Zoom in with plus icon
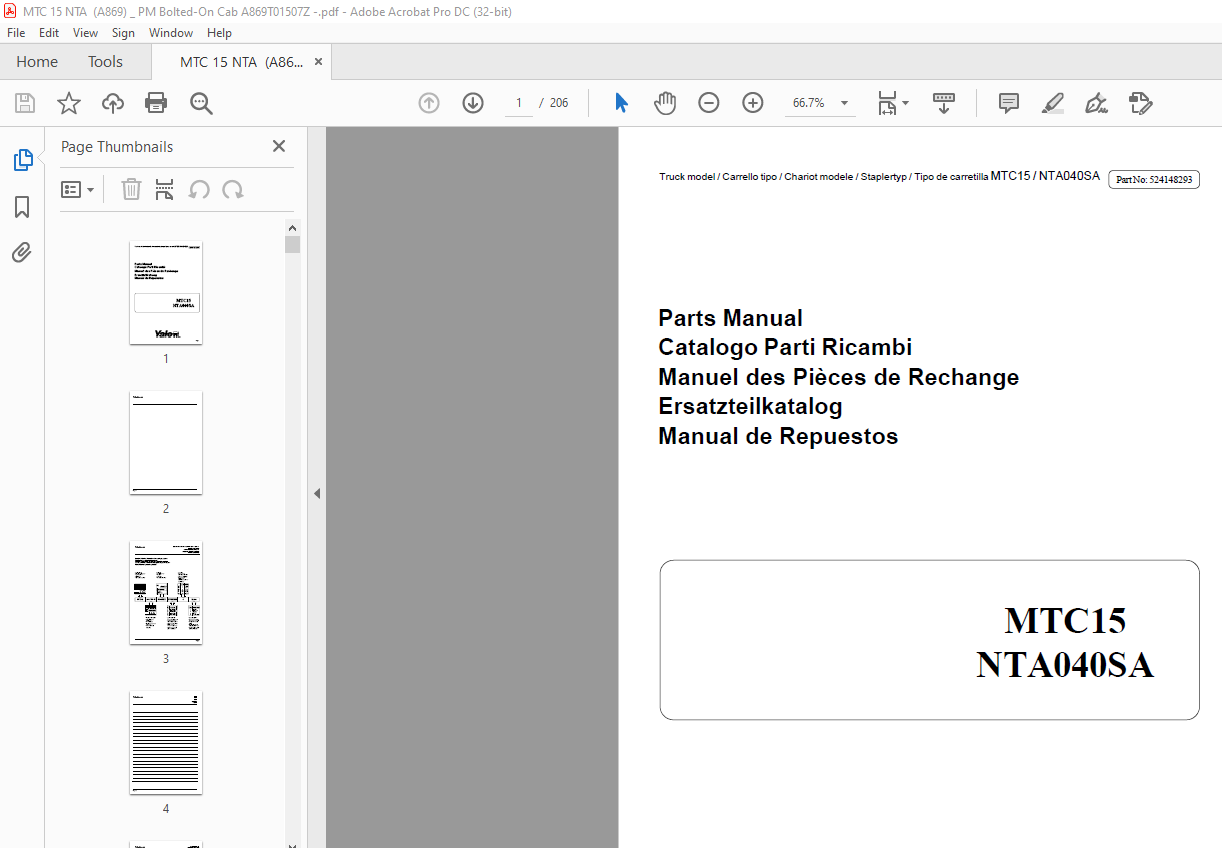This screenshot has width=1222, height=848. 753,103
